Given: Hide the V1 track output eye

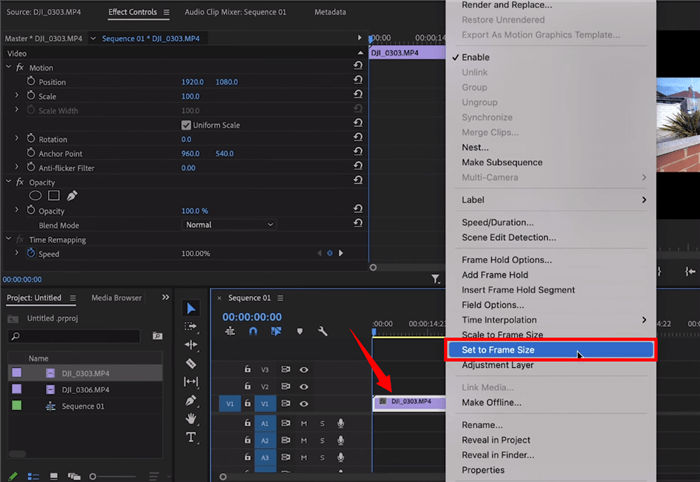Looking at the screenshot, I should [x=304, y=403].
